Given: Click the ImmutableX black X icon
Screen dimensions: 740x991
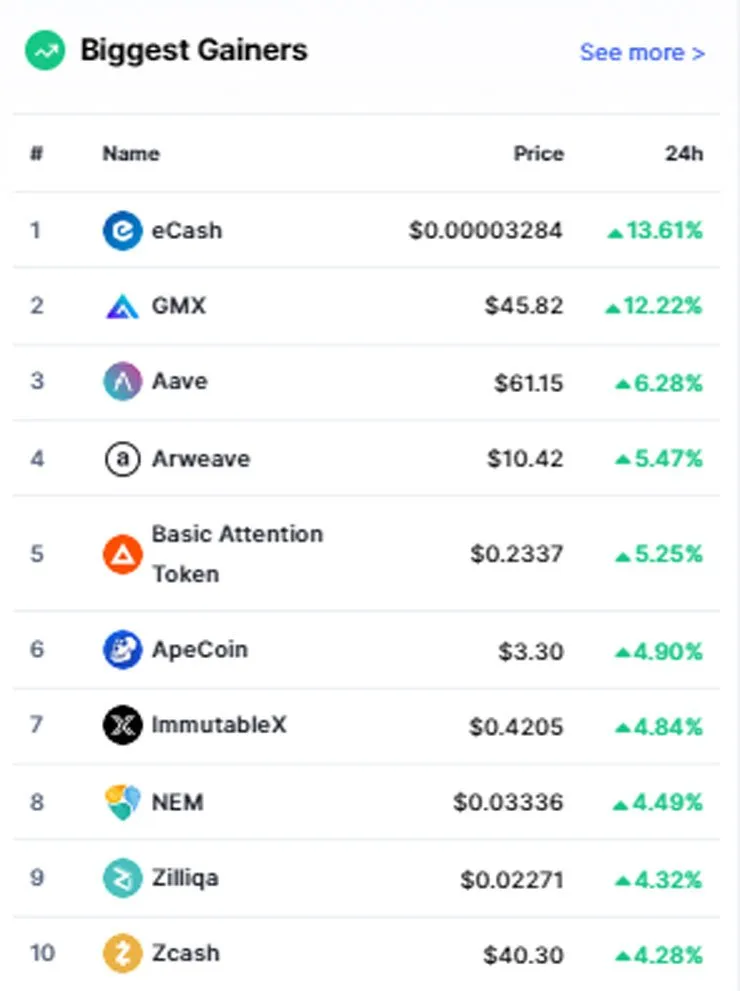Looking at the screenshot, I should (123, 725).
